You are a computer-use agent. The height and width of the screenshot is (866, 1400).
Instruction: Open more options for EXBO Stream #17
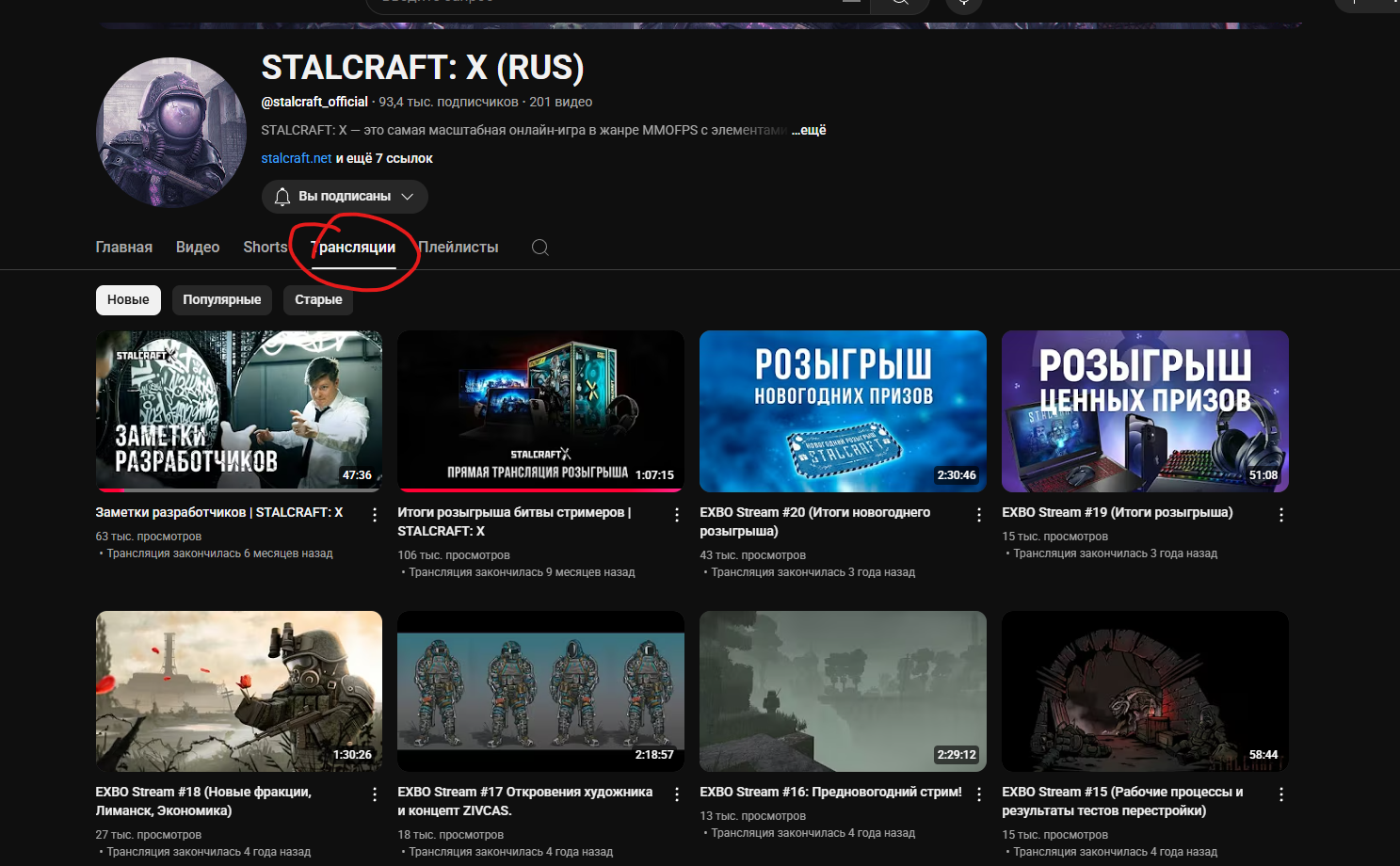pos(677,794)
